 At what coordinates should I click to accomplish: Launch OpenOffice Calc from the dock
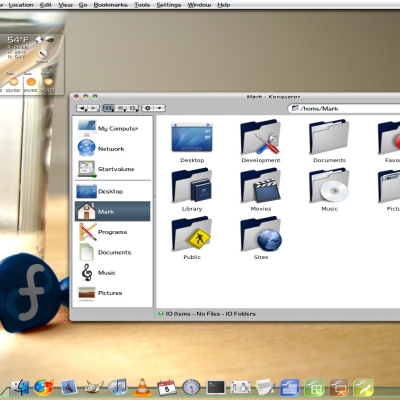[314, 387]
